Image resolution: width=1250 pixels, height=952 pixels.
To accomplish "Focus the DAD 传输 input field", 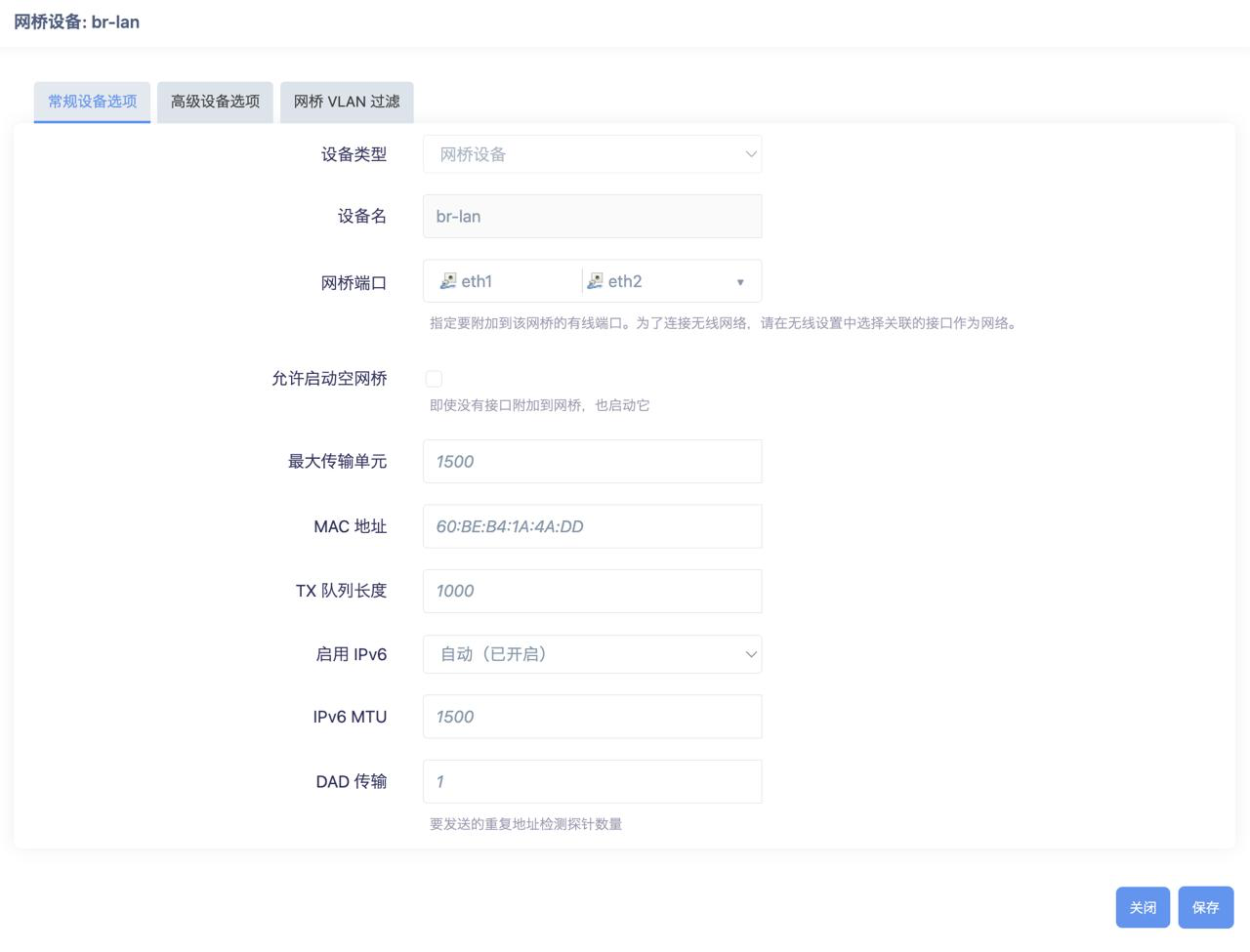I will pos(592,781).
